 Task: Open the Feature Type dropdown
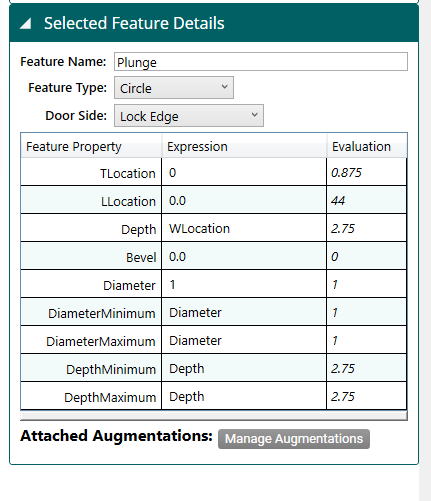pyautogui.click(x=174, y=88)
